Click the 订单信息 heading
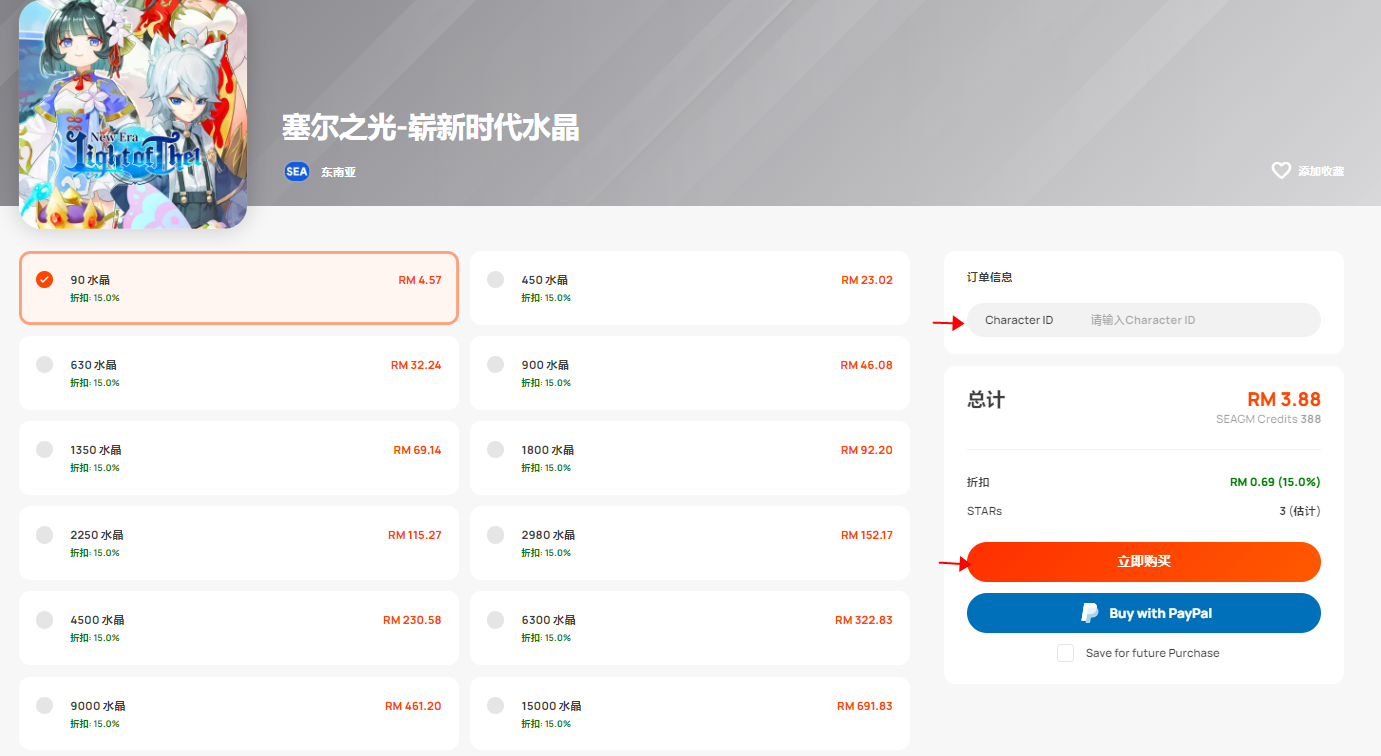1381x756 pixels. tap(990, 277)
